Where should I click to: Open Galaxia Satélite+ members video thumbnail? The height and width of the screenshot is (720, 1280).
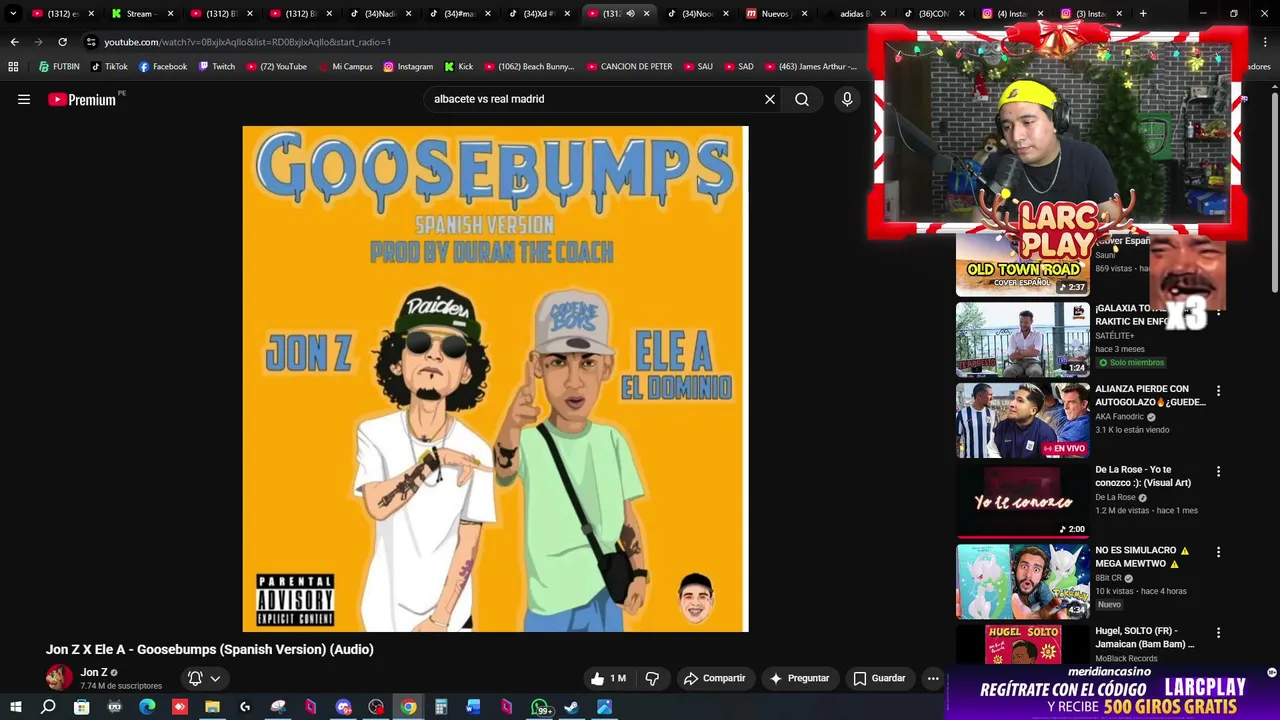[x=1022, y=339]
